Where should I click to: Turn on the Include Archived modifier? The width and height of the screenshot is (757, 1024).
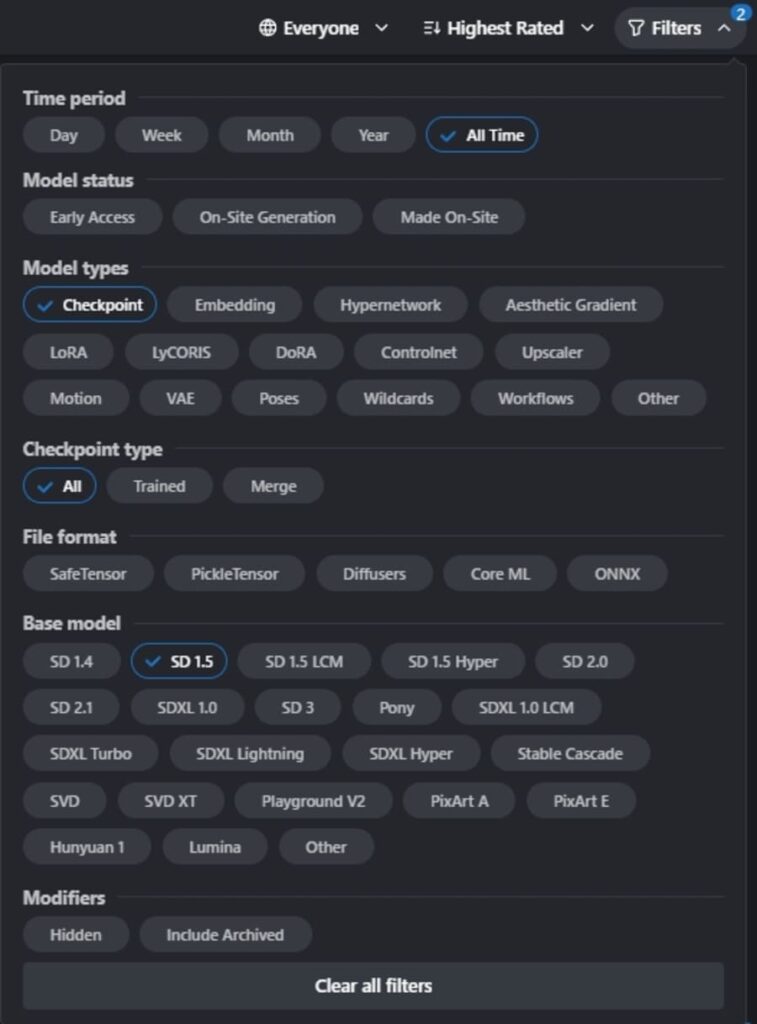[x=225, y=935]
